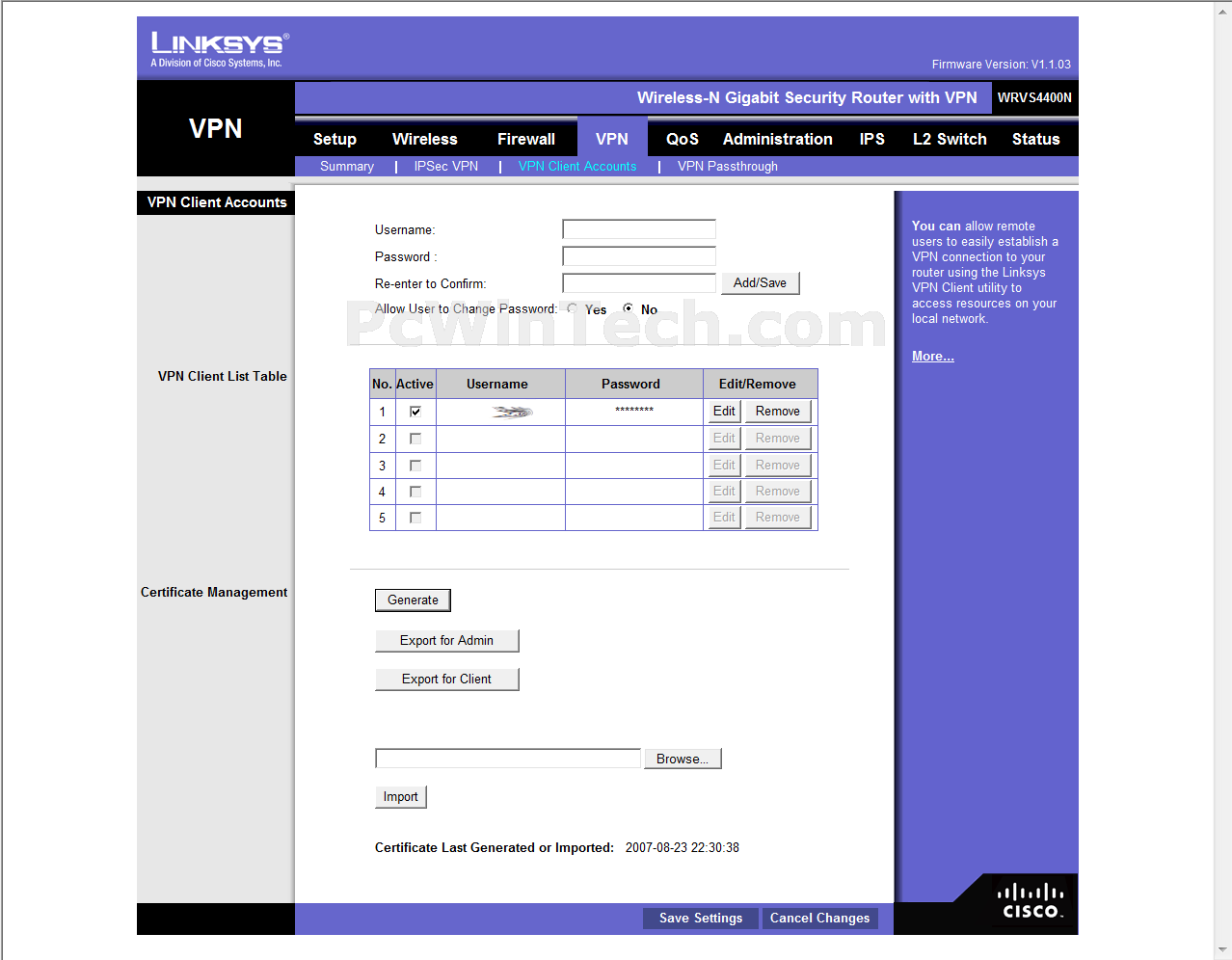
Task: Click Export for Admin
Action: (x=446, y=641)
